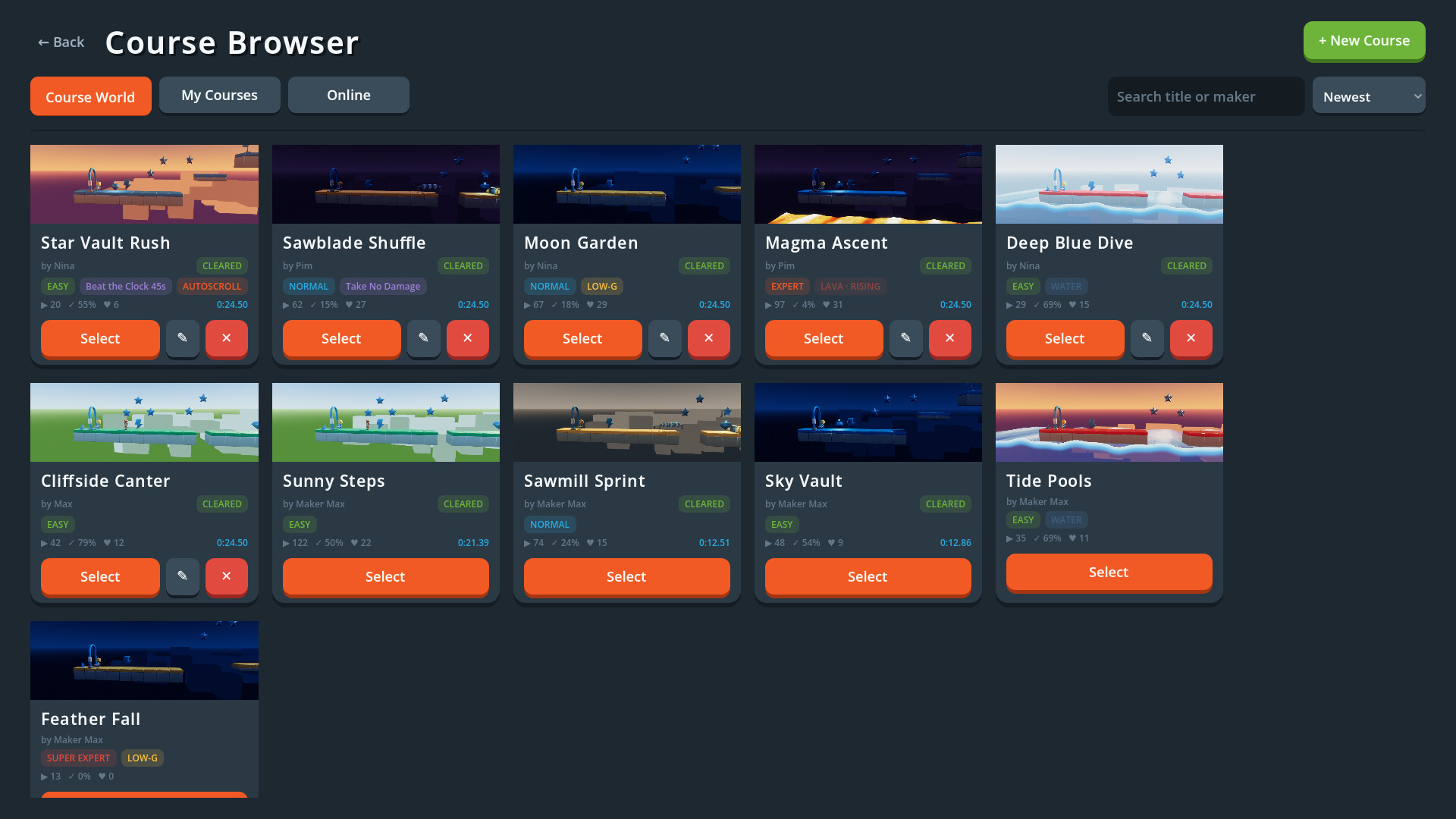Click the WATER tag on Deep Blue Dive
1456x819 pixels.
click(1066, 286)
